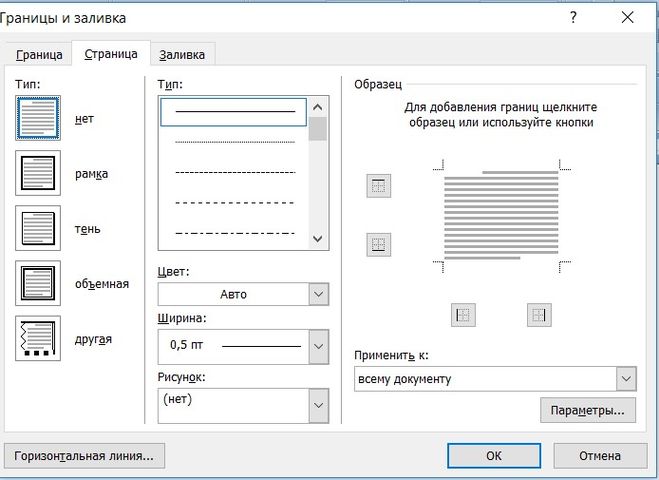Screen dimensions: 659x480
Task: Toggle the left border in the preview
Action: tap(463, 314)
